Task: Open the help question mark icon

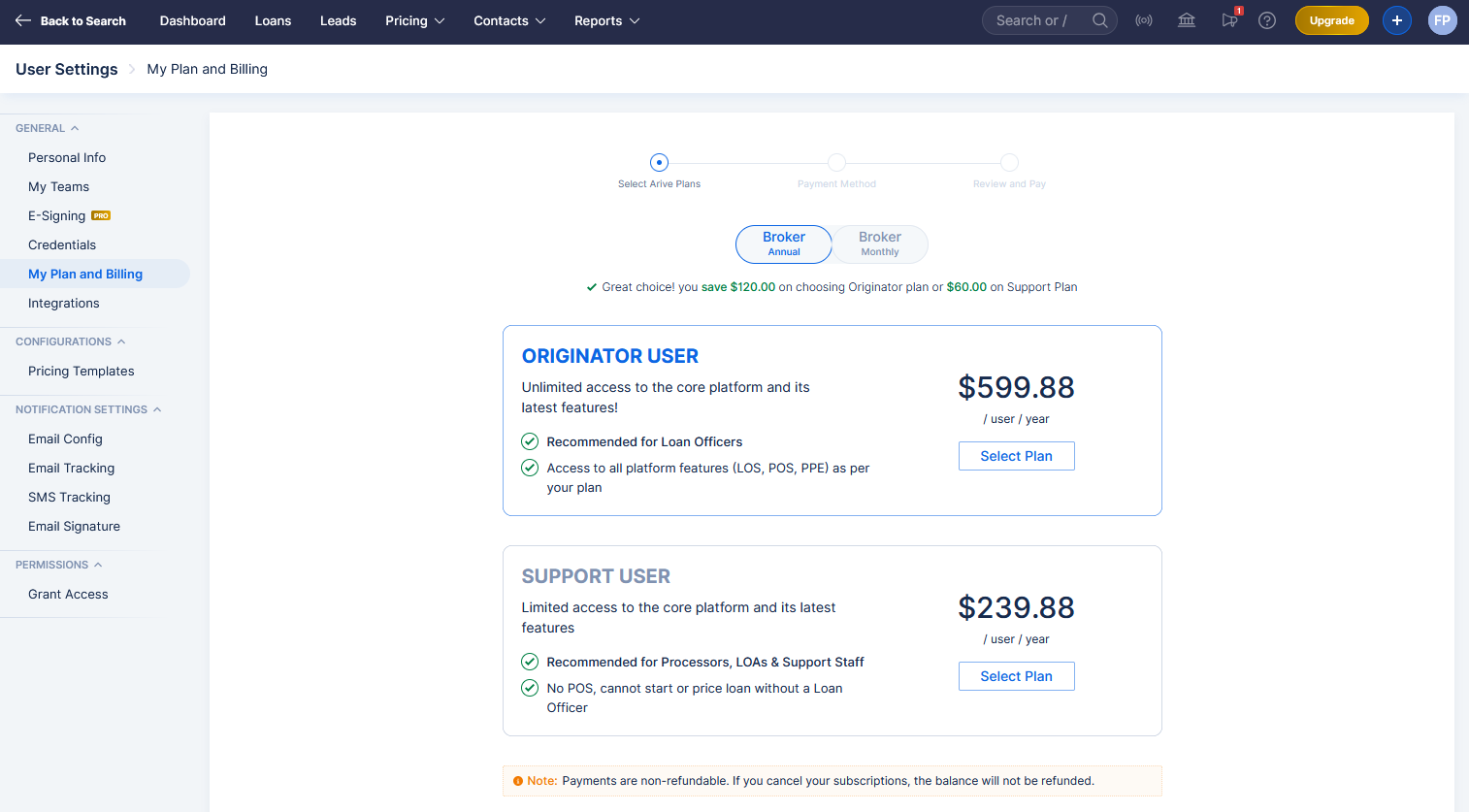Action: click(1267, 20)
